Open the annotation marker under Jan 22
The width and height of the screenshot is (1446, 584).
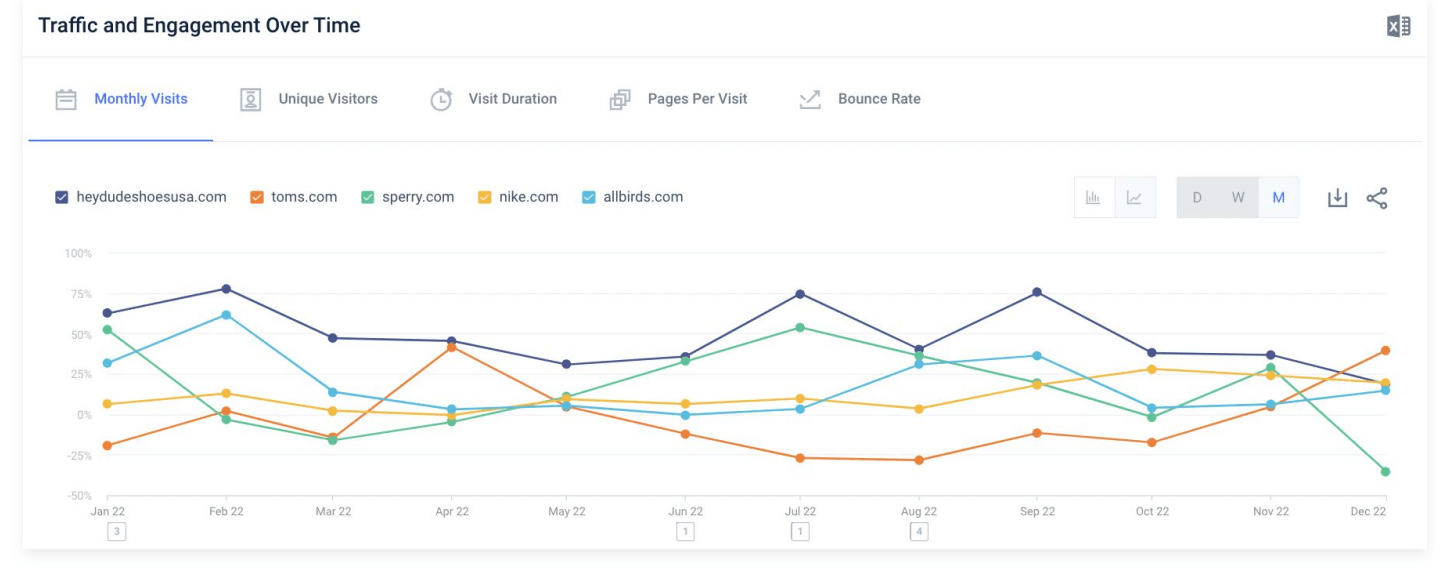tap(116, 531)
